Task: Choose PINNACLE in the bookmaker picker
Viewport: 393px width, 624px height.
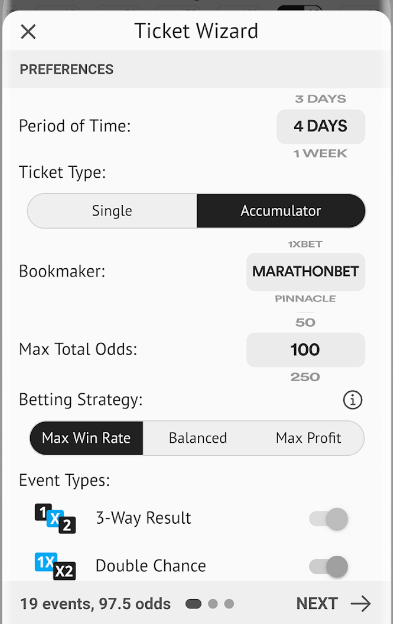Action: tap(305, 298)
